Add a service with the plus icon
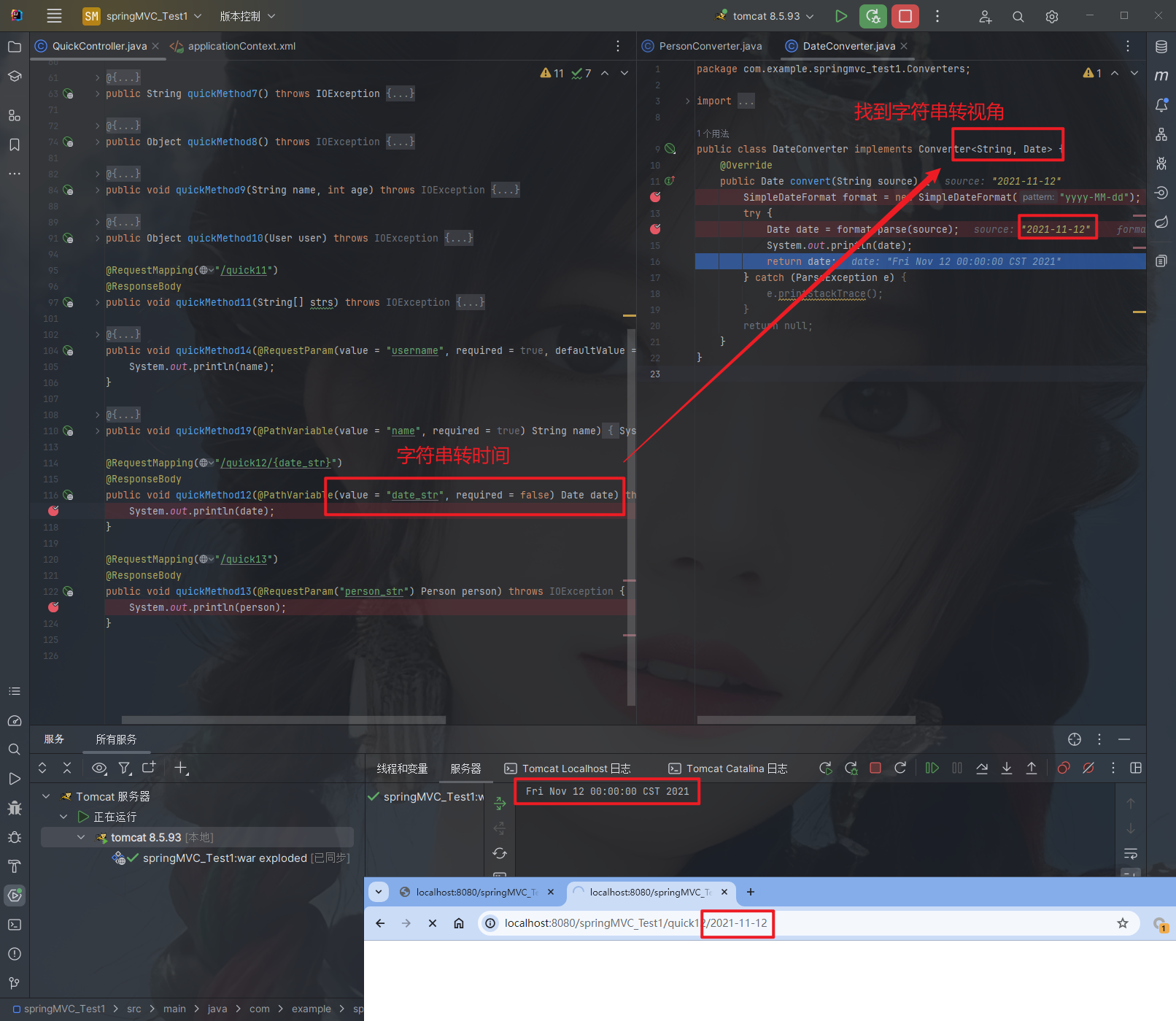This screenshot has height=1021, width=1176. pyautogui.click(x=182, y=768)
